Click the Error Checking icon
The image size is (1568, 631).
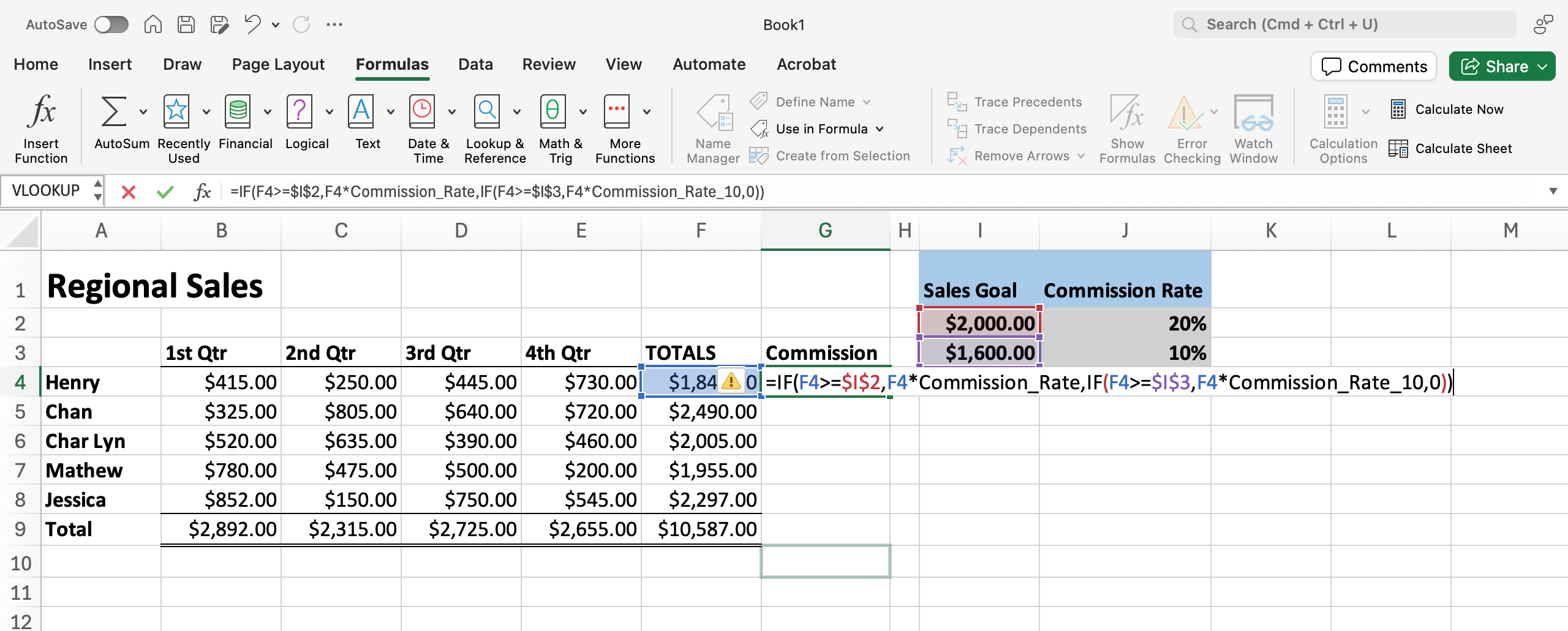pos(1185,112)
